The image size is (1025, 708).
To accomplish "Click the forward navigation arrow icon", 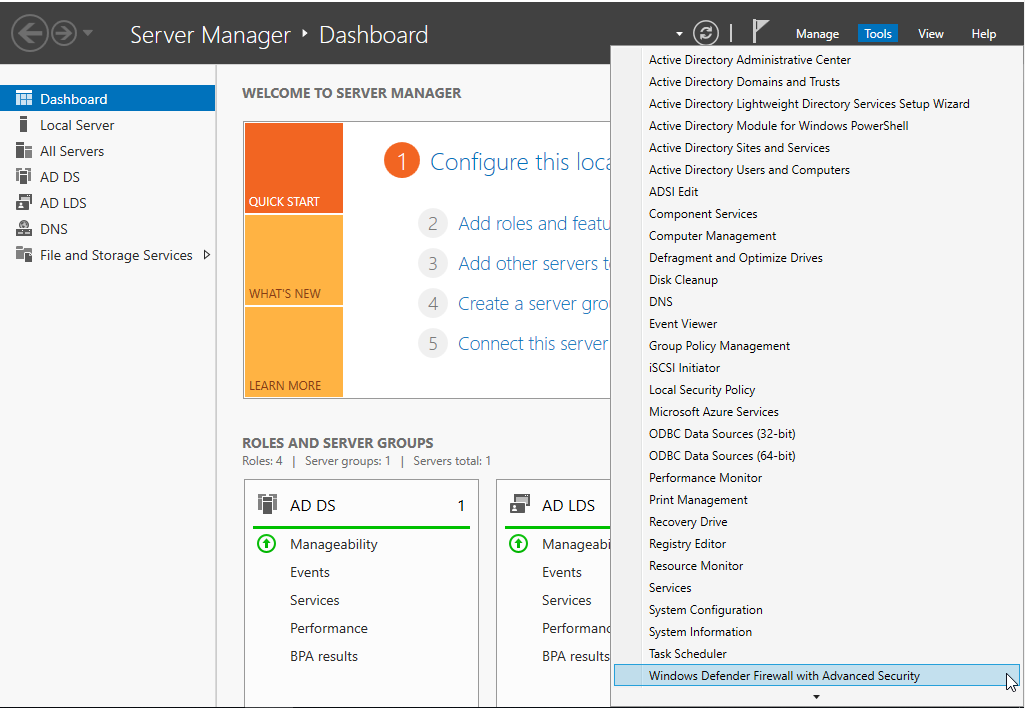I will (x=64, y=34).
